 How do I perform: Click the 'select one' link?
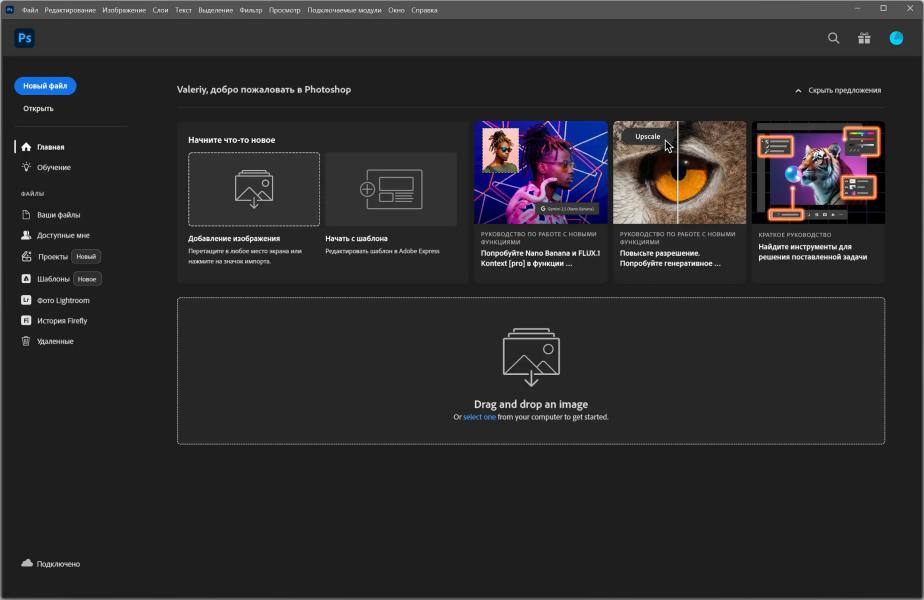tap(479, 417)
